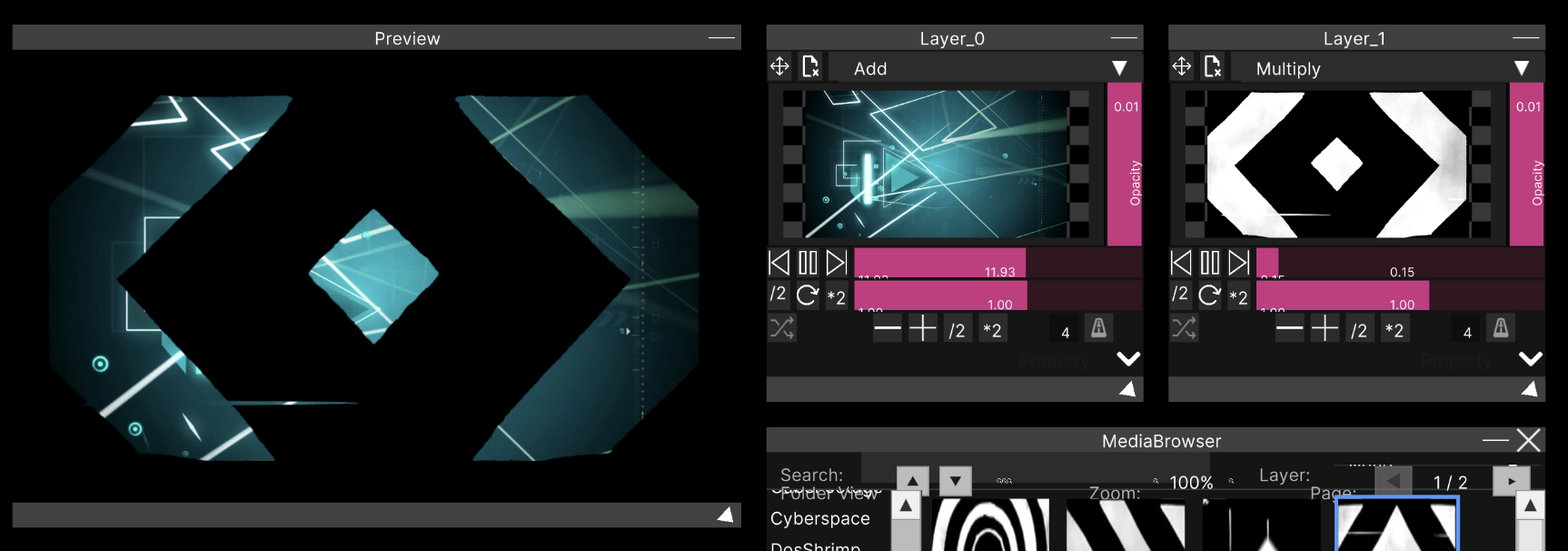Viewport: 1568px width, 551px height.
Task: Click the move icon in Layer_1
Action: [x=1182, y=66]
